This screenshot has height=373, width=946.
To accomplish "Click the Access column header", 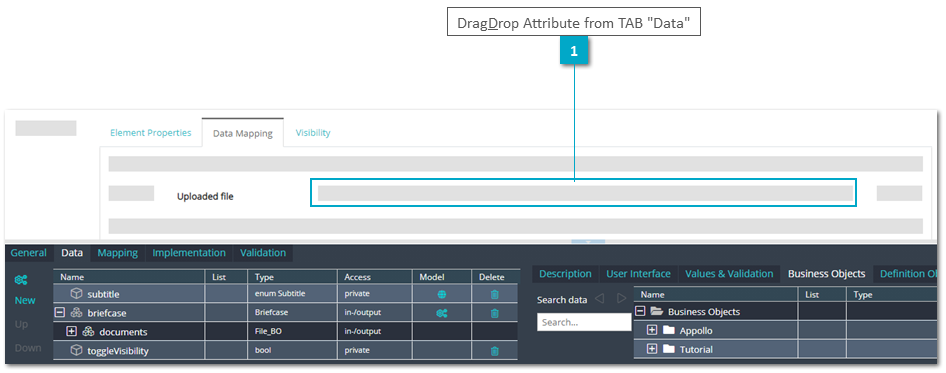I will (374, 277).
